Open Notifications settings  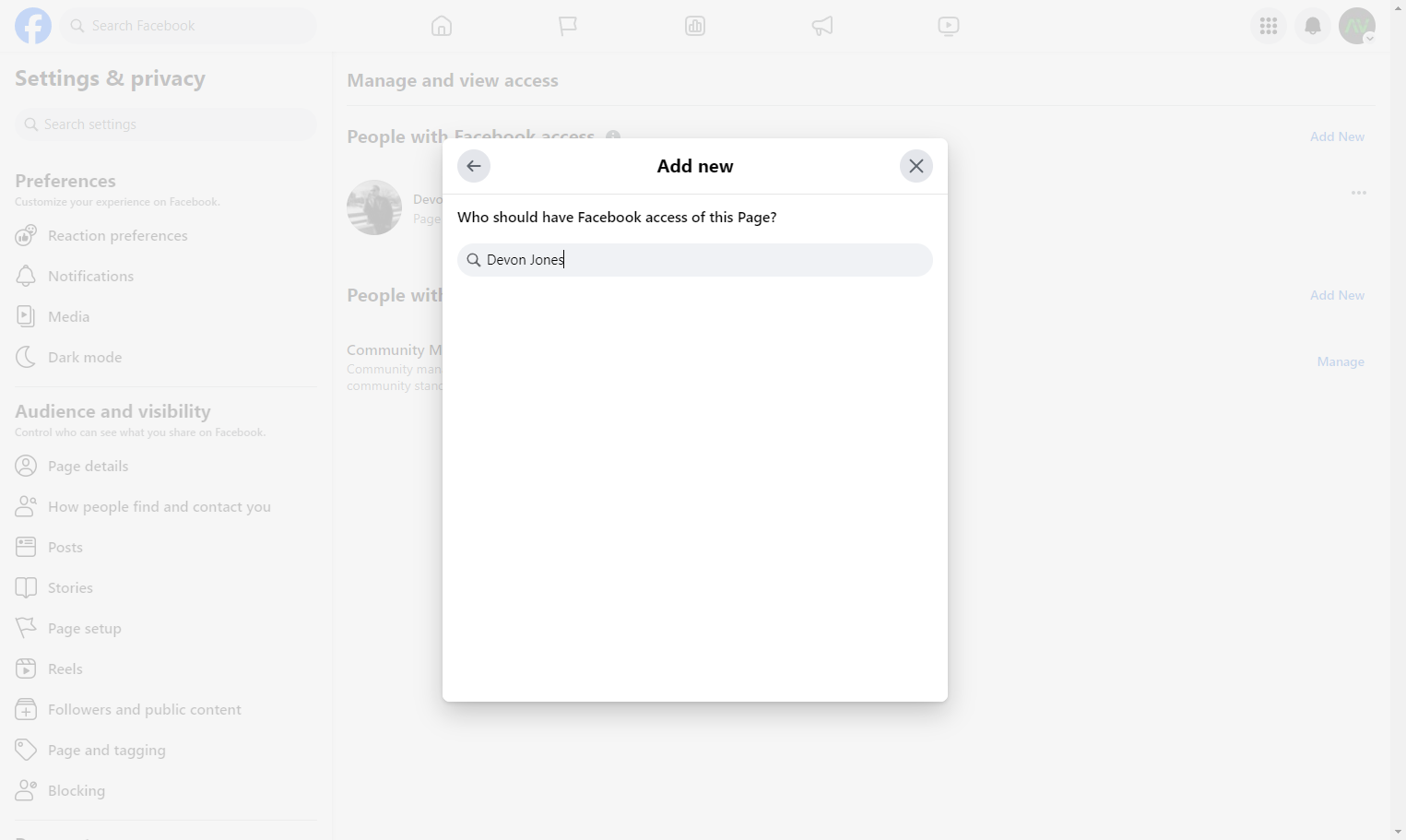(x=166, y=277)
